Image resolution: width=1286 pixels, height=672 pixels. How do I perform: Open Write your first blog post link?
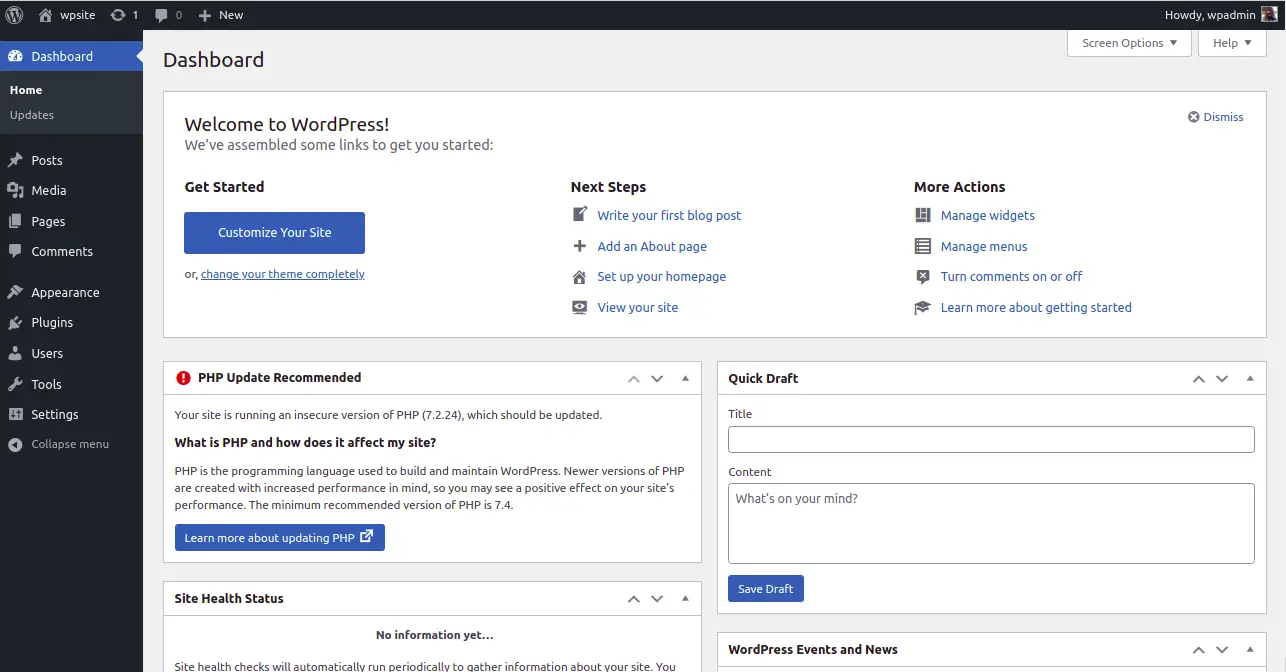coord(669,215)
